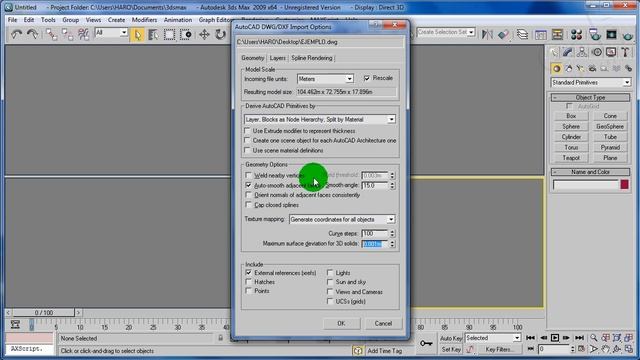
Task: Enable Weld nearby vertices checkbox
Action: 248,176
